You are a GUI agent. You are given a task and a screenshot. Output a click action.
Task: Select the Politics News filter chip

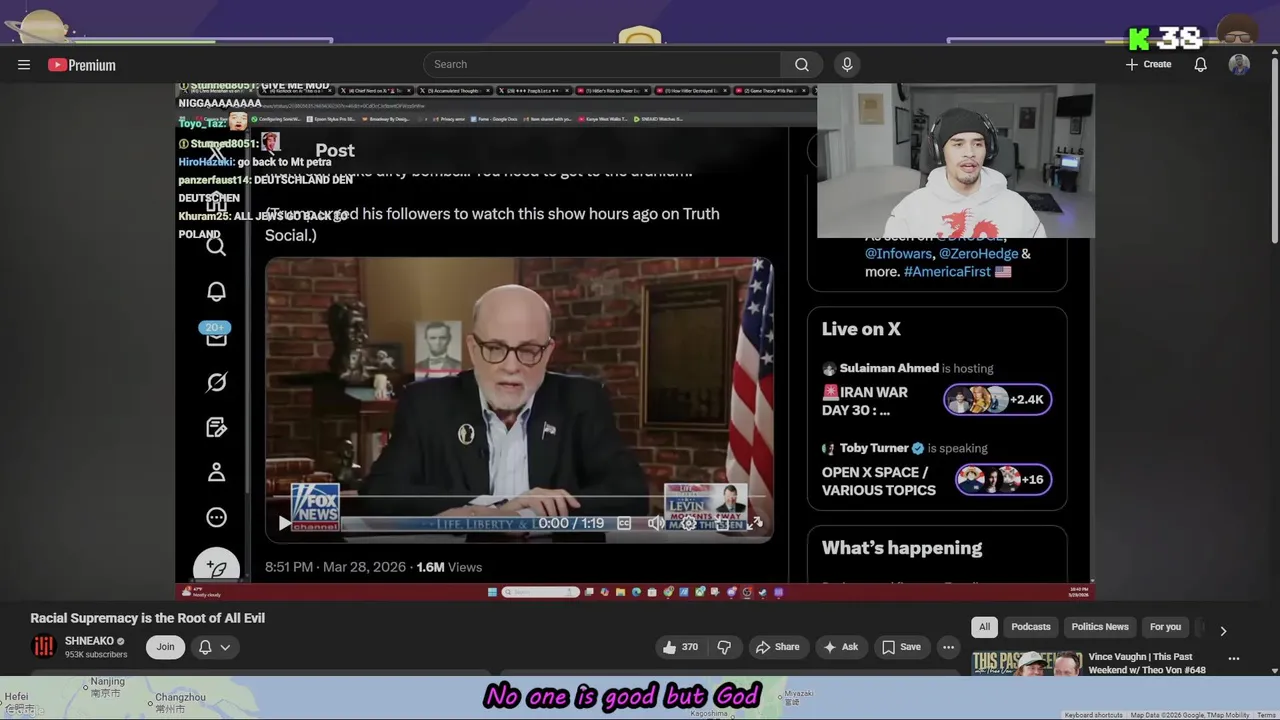[x=1100, y=627]
